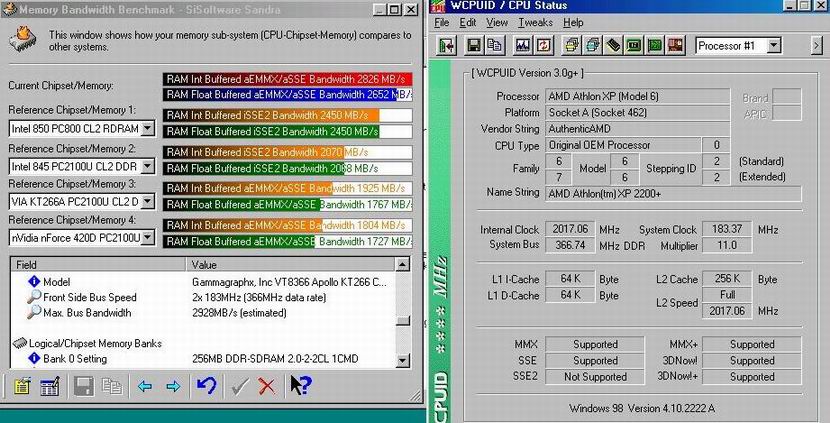Click orange RAM Int iSSE2 2450 MB/s bar

click(x=287, y=115)
